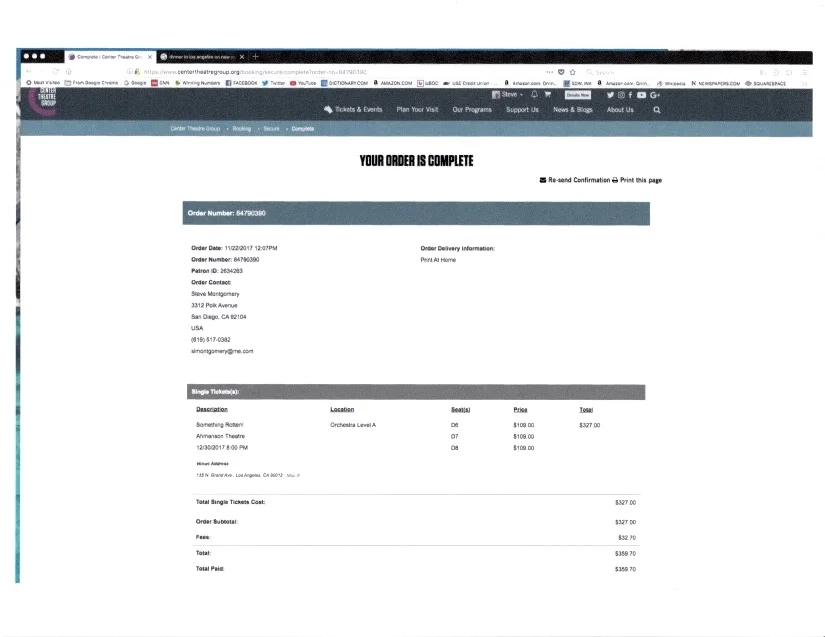This screenshot has height=637, width=825.
Task: Click the site search magnifier icon
Action: (x=657, y=110)
